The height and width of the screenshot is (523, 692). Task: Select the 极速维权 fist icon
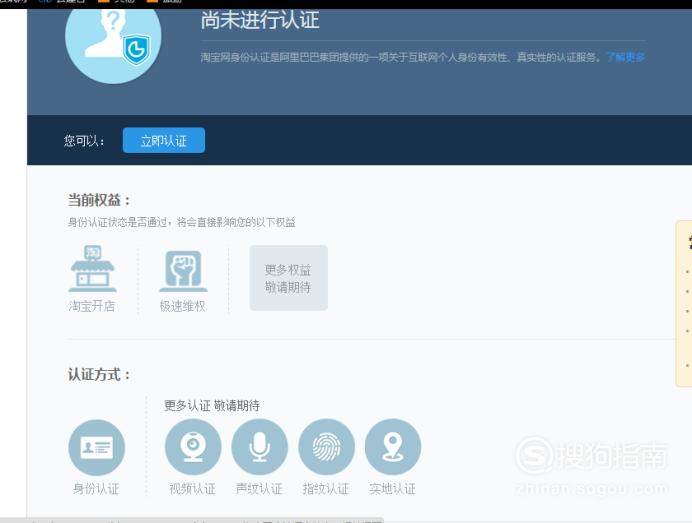click(x=183, y=270)
